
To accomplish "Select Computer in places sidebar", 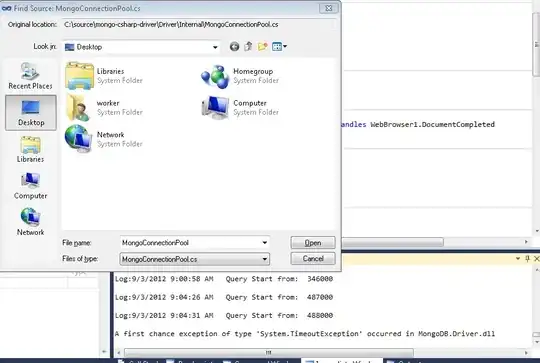I will (30, 186).
